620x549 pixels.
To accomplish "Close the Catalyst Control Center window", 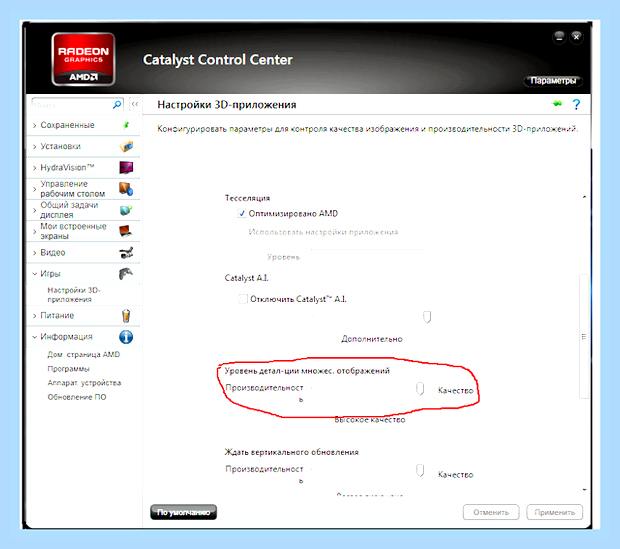I will point(577,37).
